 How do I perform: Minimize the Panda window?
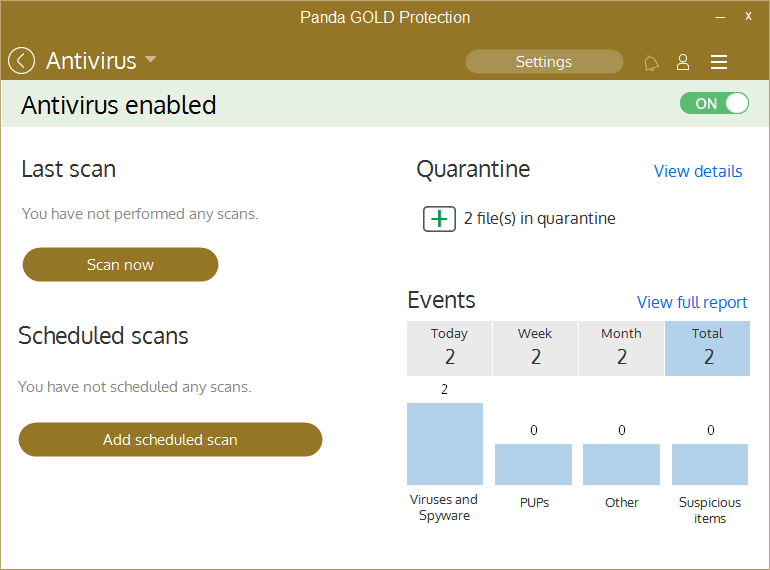pos(718,17)
